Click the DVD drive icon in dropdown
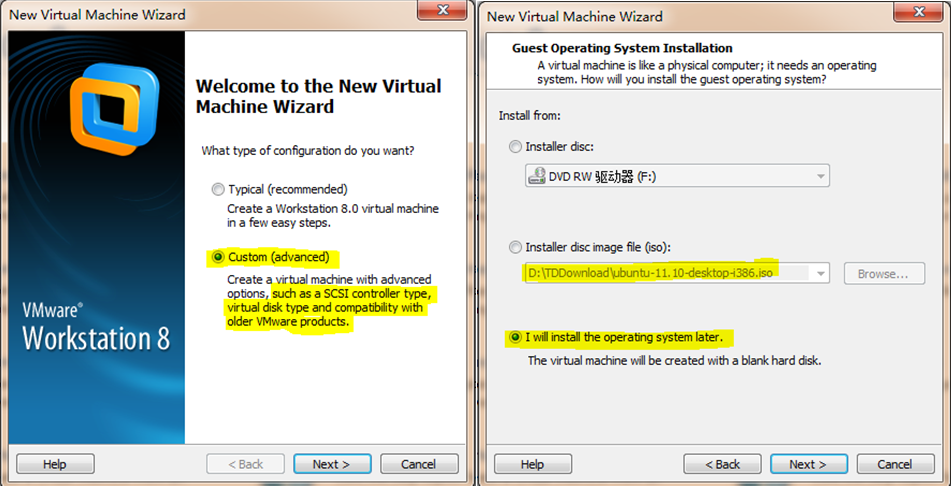 537,177
